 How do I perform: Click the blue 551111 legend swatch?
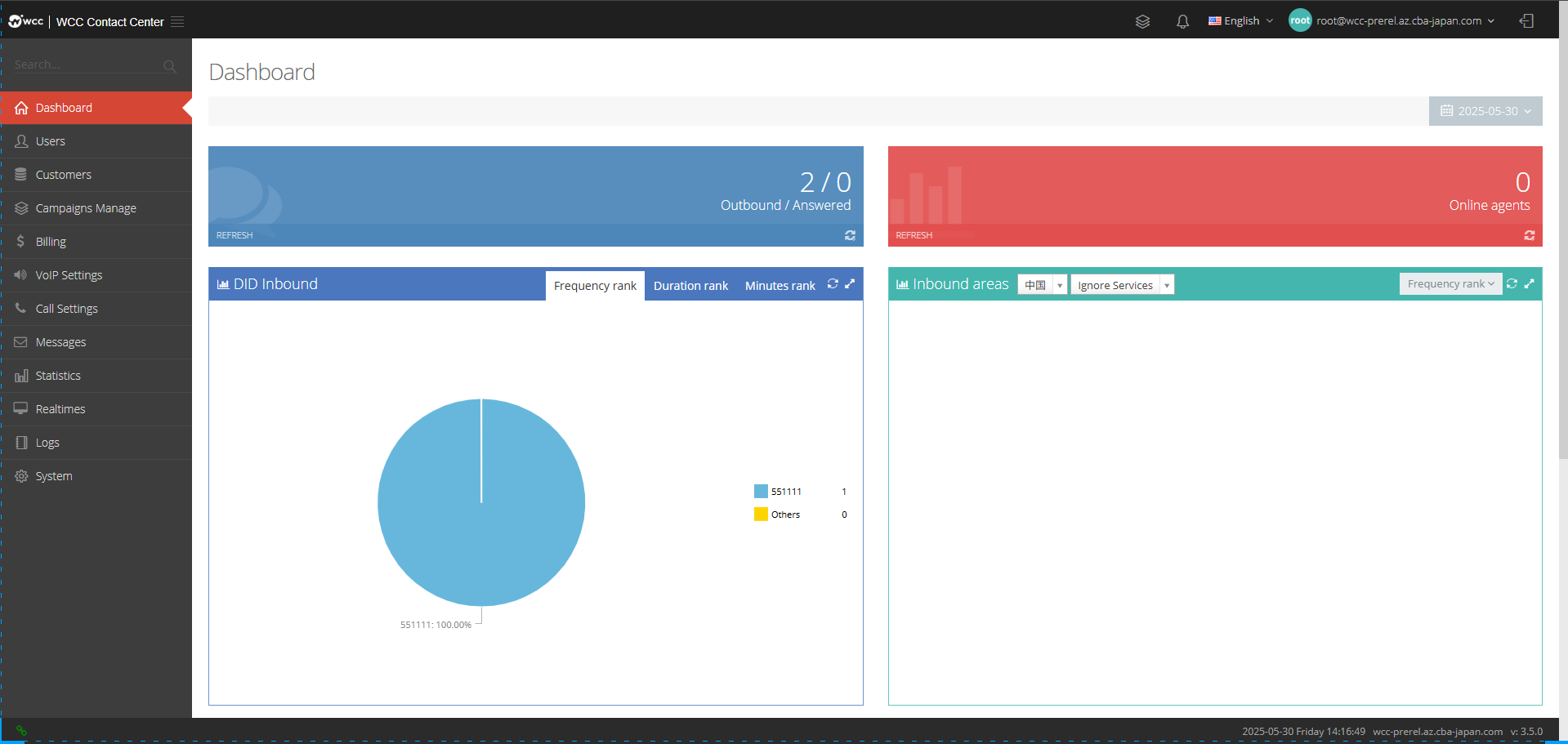click(x=761, y=492)
